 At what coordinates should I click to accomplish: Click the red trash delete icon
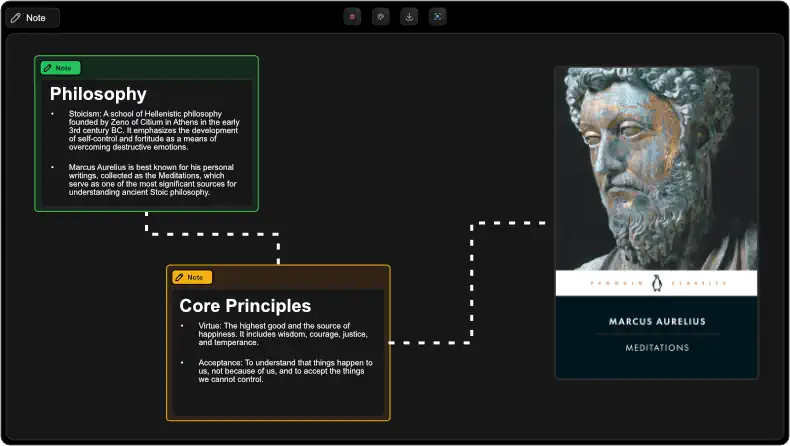tap(352, 17)
